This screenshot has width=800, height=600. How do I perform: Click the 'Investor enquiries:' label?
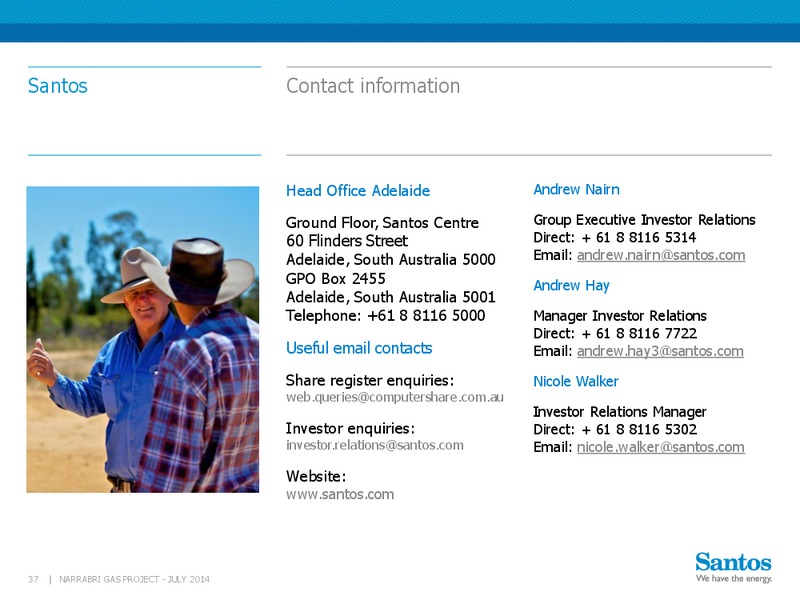[x=350, y=429]
